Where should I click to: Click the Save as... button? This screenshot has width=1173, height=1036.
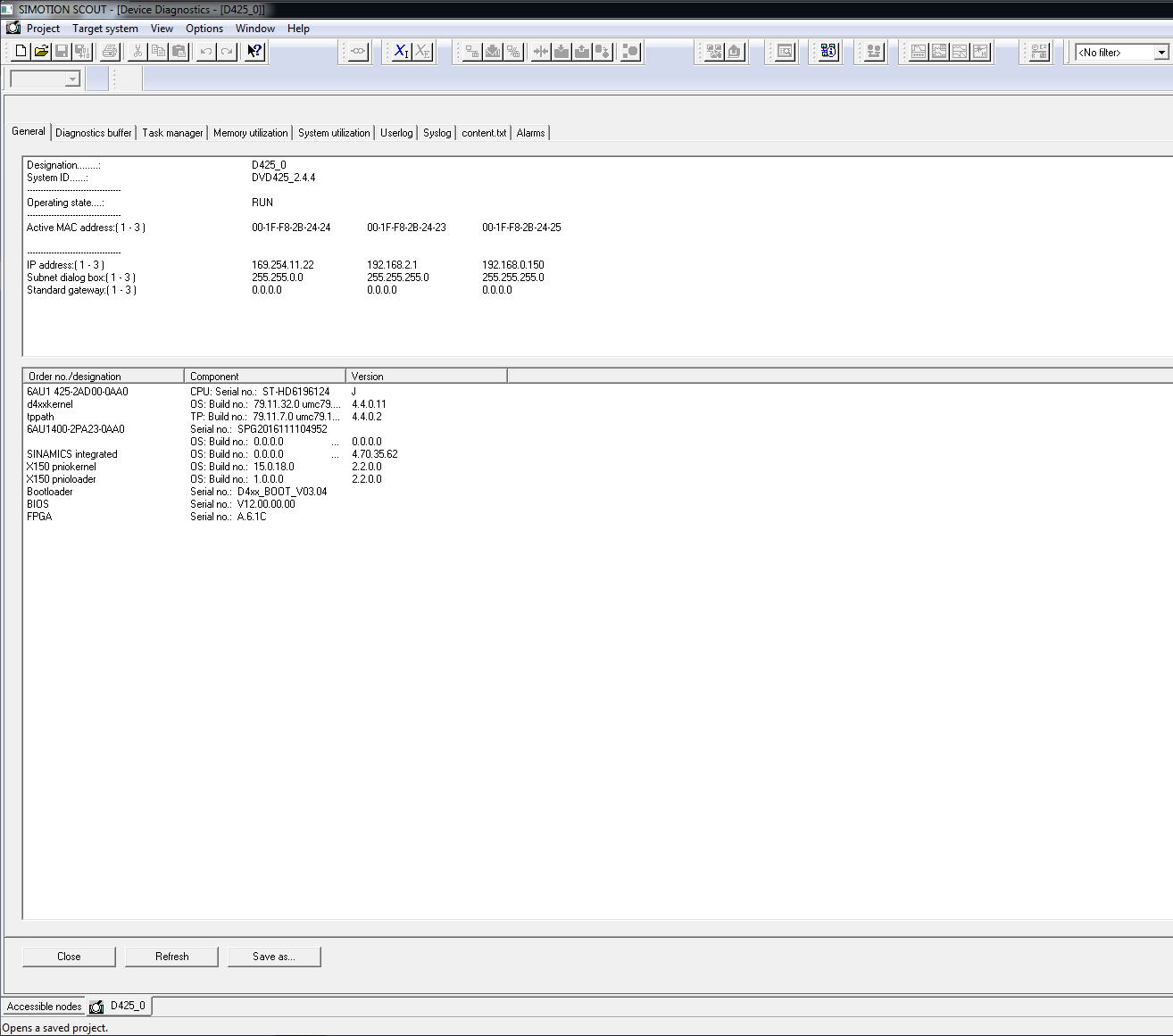coord(274,957)
